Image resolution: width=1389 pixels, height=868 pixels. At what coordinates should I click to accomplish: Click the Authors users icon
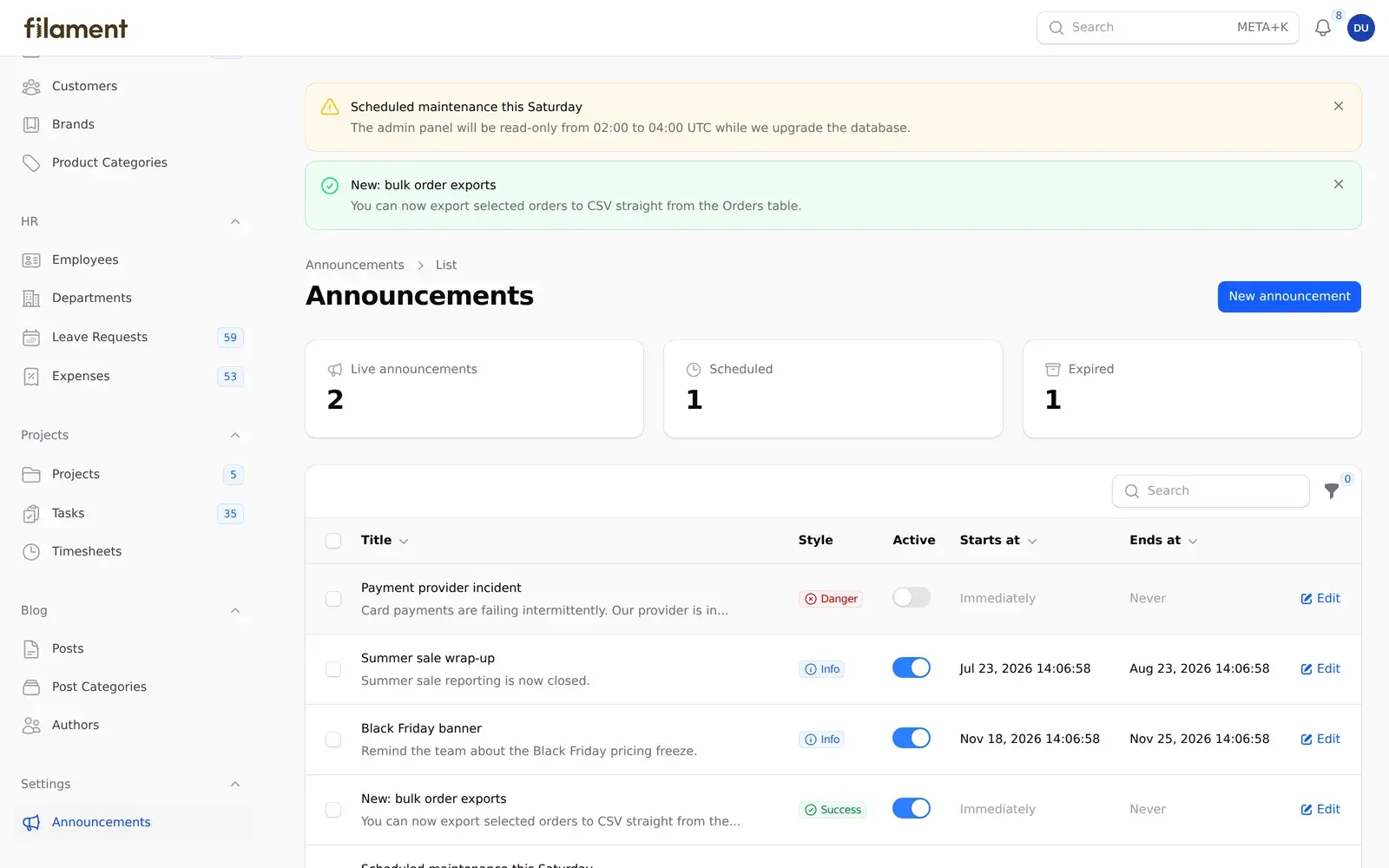point(31,726)
